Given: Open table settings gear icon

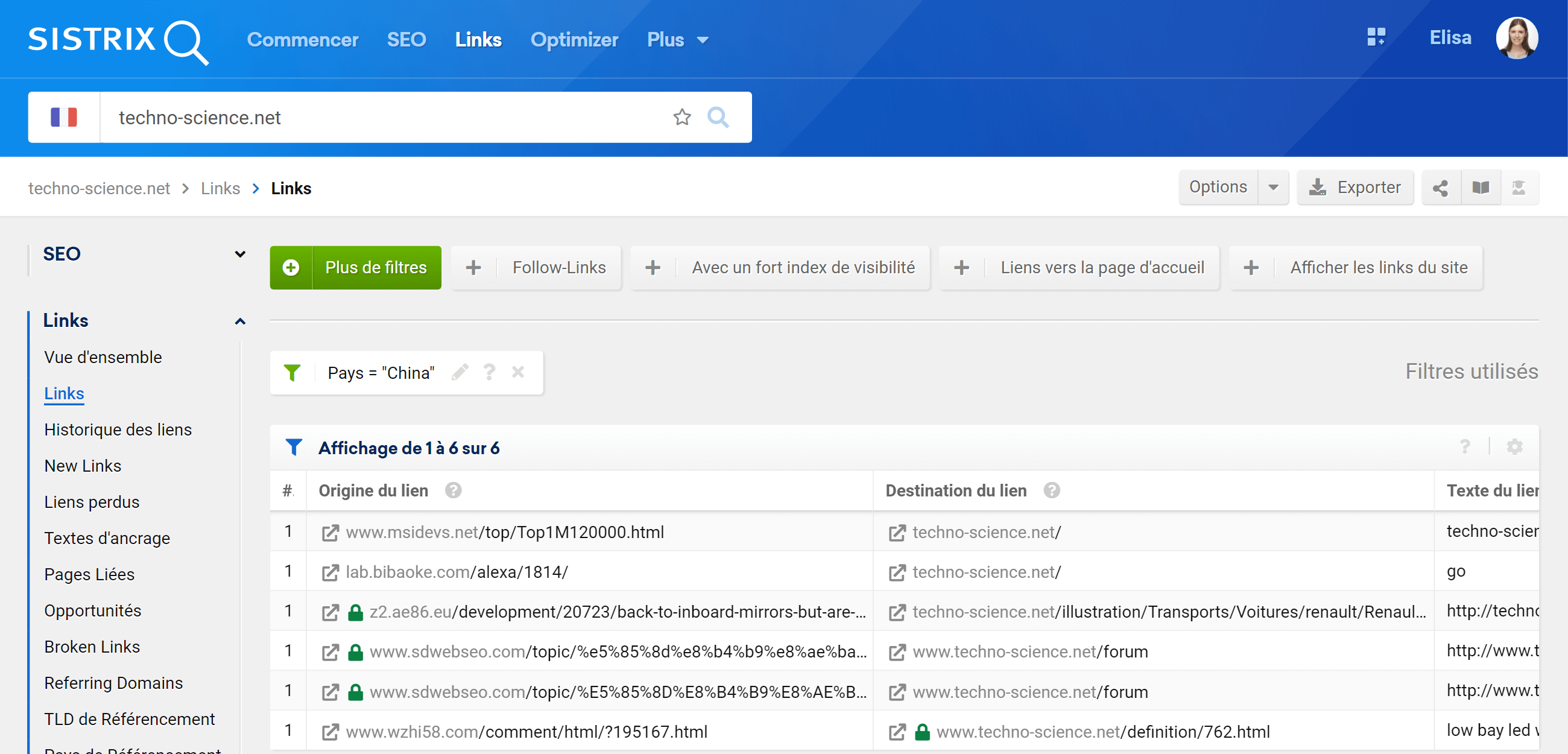Looking at the screenshot, I should click(1514, 447).
